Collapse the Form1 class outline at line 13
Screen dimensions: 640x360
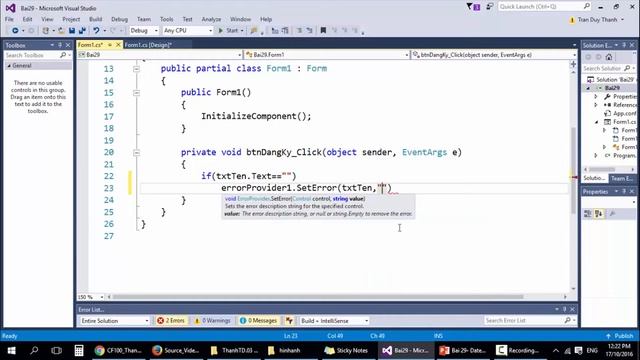coord(137,69)
